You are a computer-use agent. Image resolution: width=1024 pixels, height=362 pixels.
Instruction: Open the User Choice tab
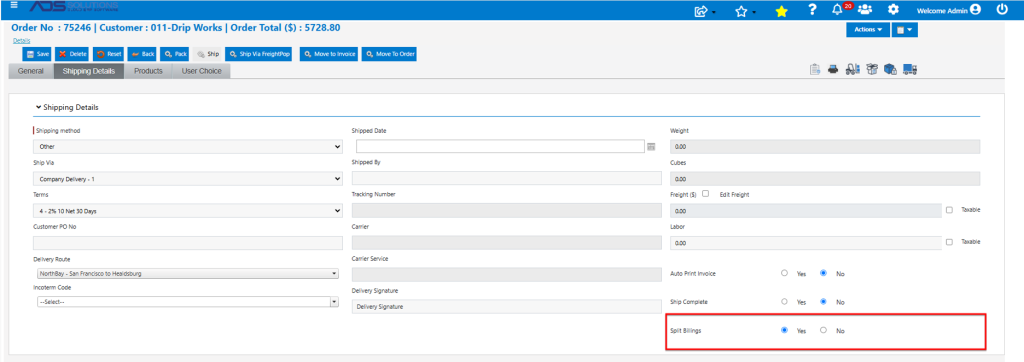[x=201, y=71]
